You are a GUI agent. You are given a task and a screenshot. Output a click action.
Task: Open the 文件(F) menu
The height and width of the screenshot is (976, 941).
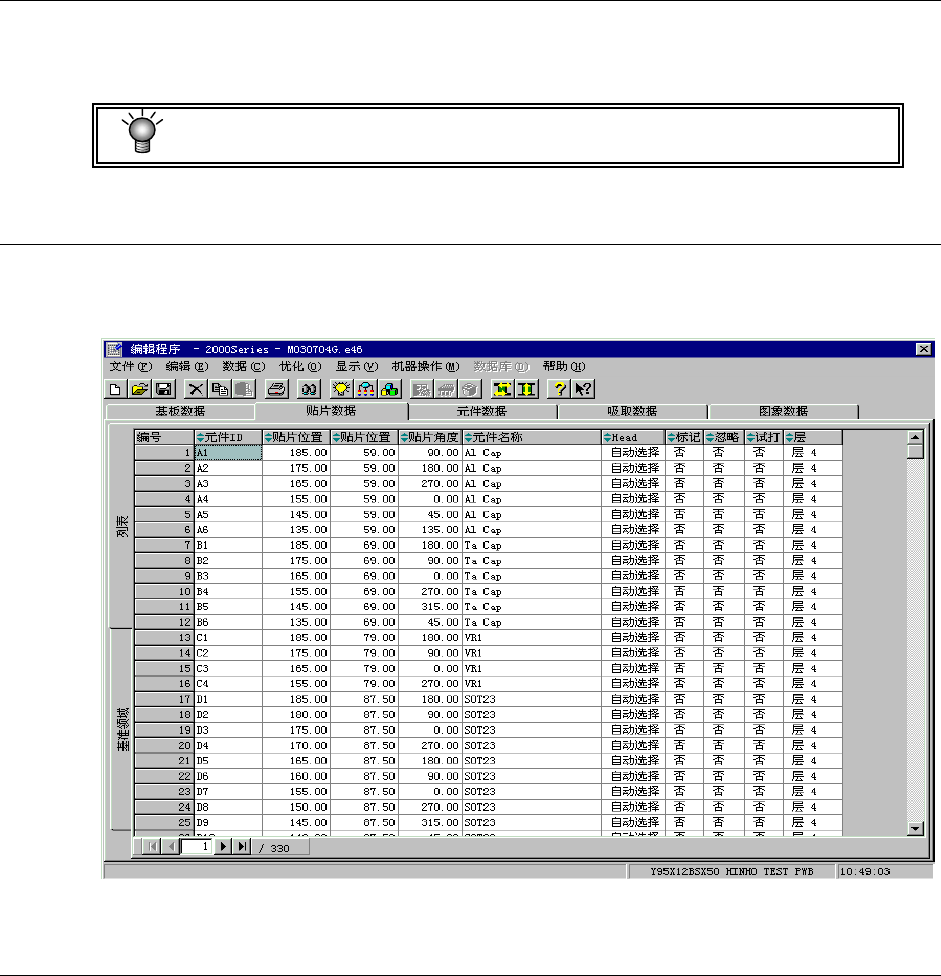click(x=131, y=367)
